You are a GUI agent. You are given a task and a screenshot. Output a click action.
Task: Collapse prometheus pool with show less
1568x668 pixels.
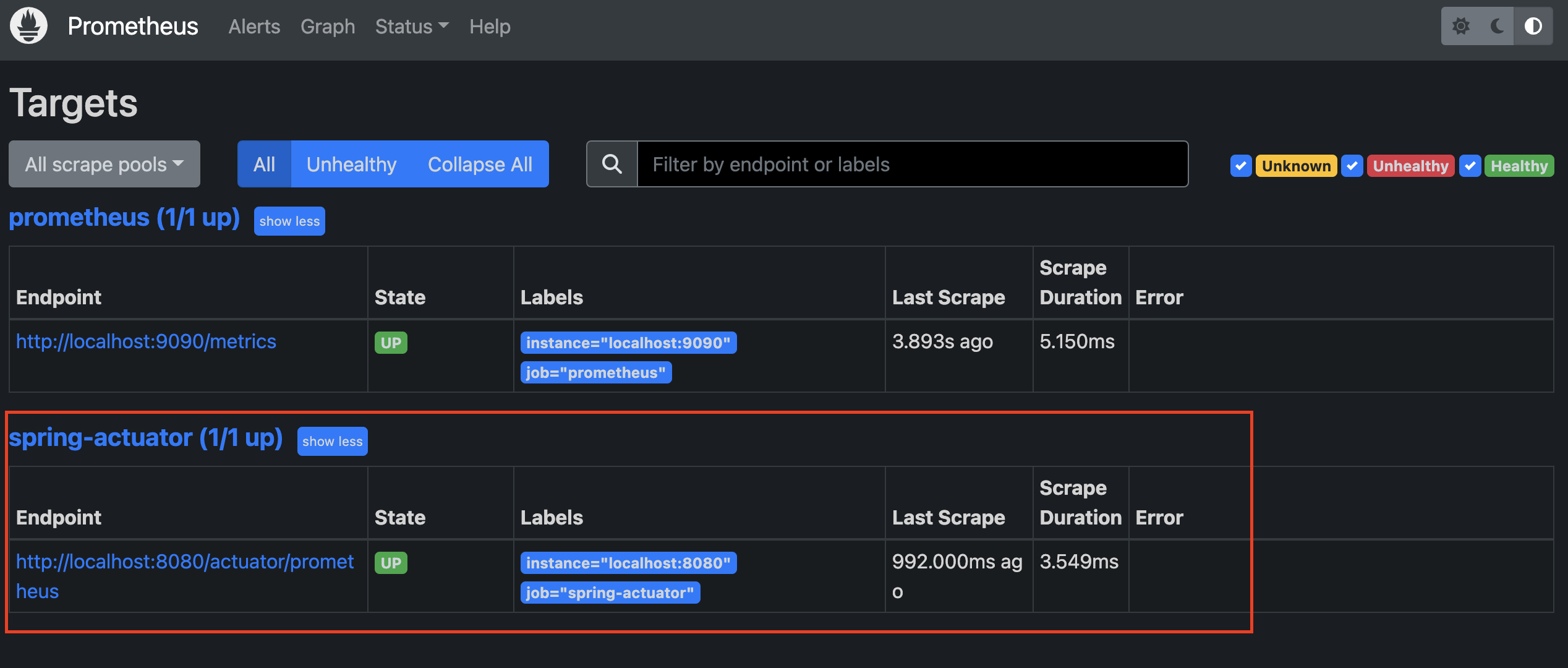(289, 221)
